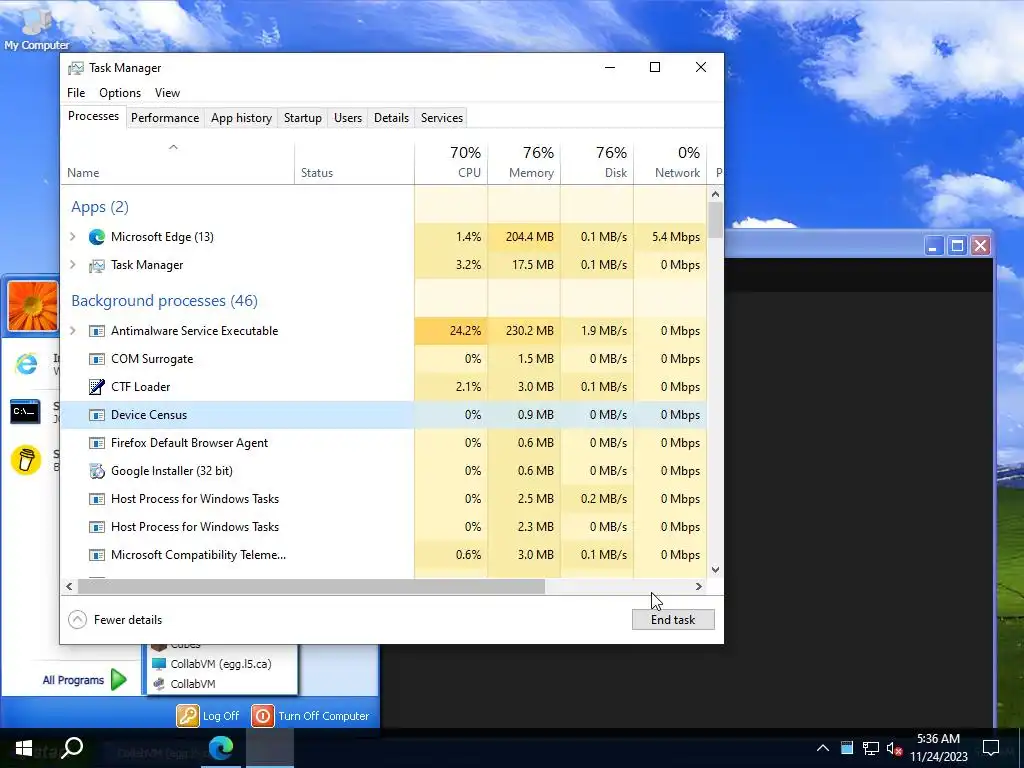The width and height of the screenshot is (1024, 768).
Task: Expand All Programs green arrow
Action: tap(119, 680)
